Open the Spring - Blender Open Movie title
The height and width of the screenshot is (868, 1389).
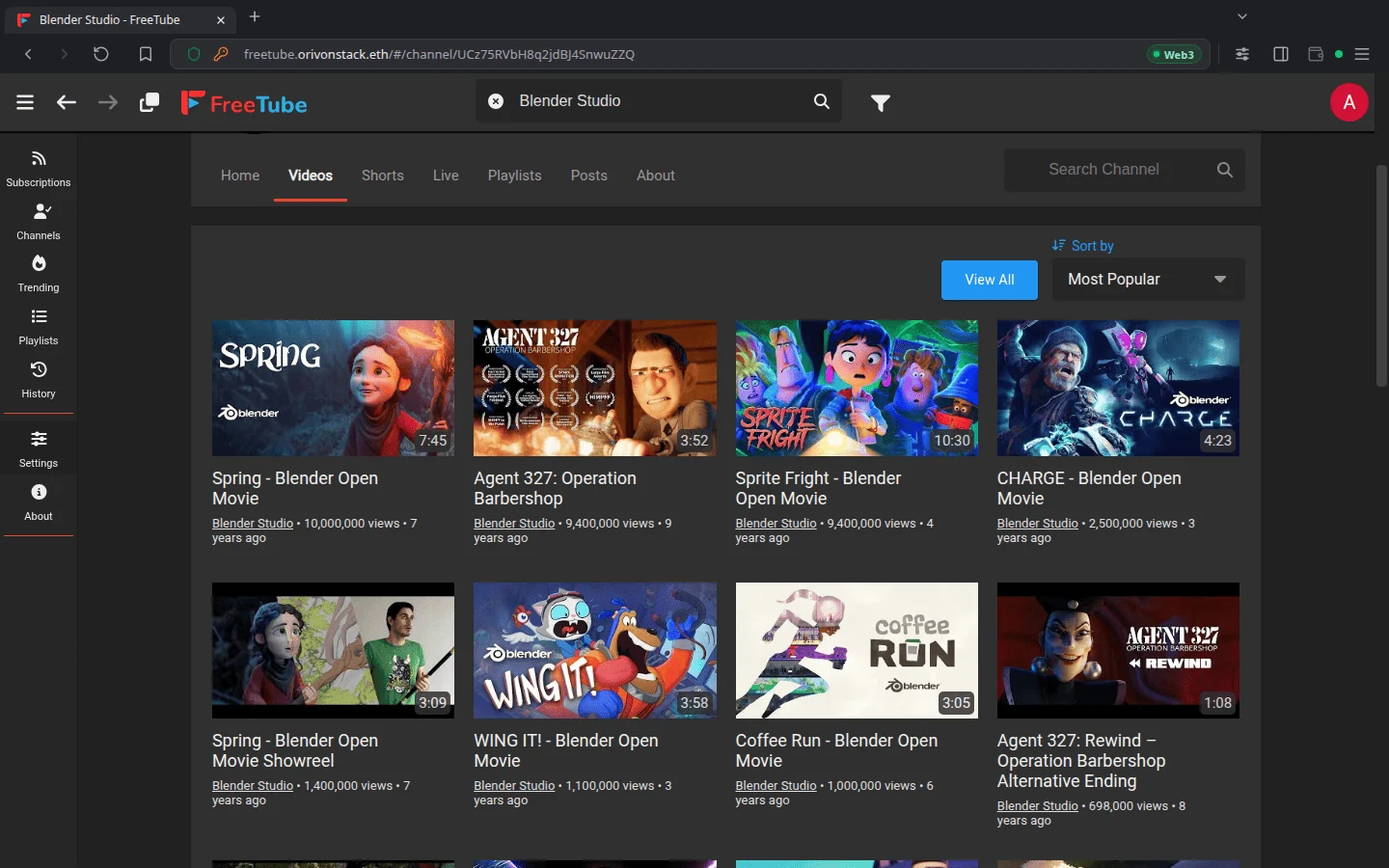click(295, 488)
